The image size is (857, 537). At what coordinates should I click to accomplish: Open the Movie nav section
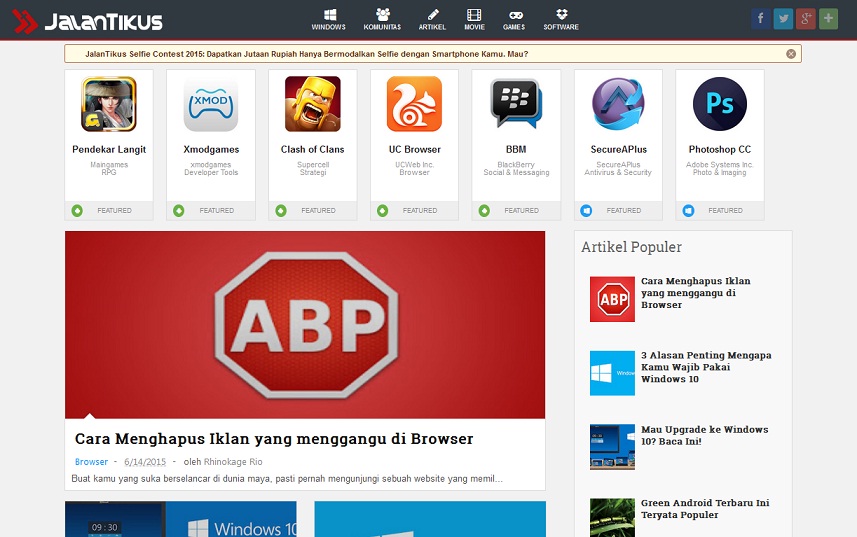coord(474,20)
